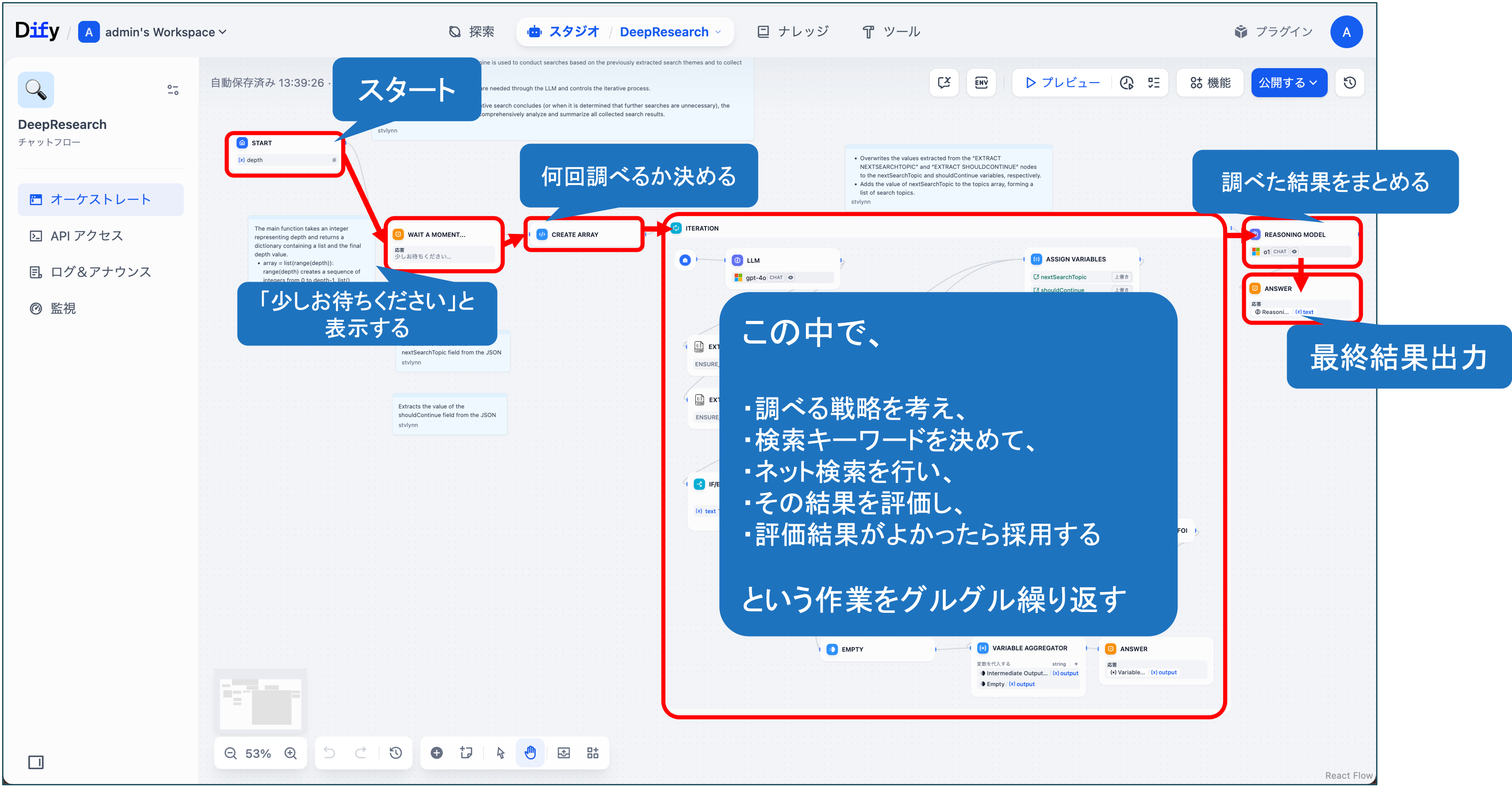Click the React Flow attribution link
Viewport: 1512px width, 787px height.
tap(1348, 775)
